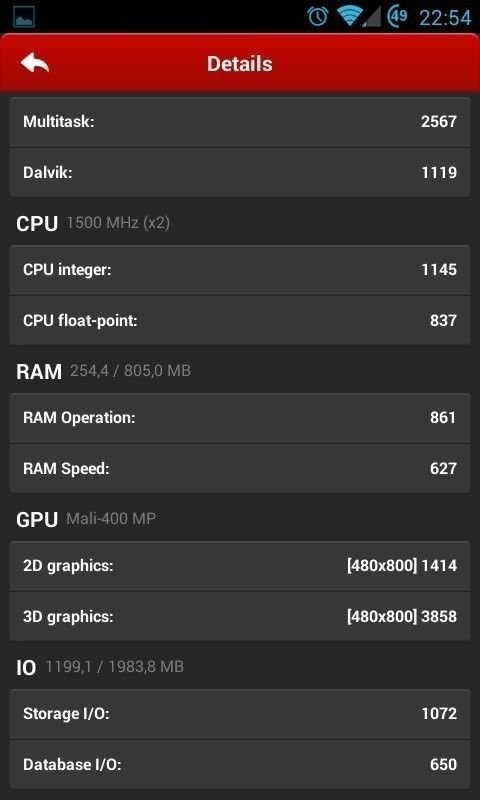This screenshot has width=480, height=800.
Task: Tap the alarm clock status icon
Action: click(x=318, y=16)
